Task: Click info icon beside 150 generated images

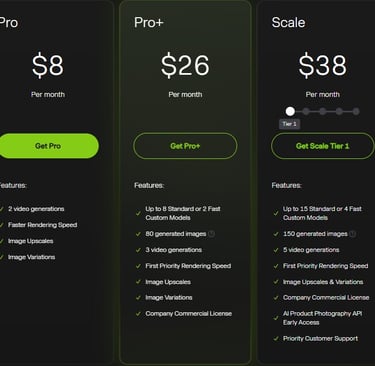Action: click(353, 234)
